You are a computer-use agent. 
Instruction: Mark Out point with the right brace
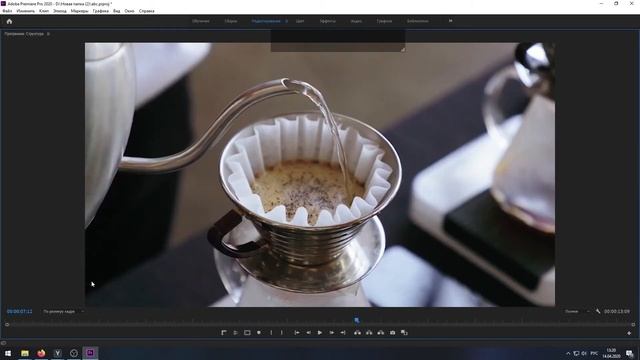pos(282,333)
